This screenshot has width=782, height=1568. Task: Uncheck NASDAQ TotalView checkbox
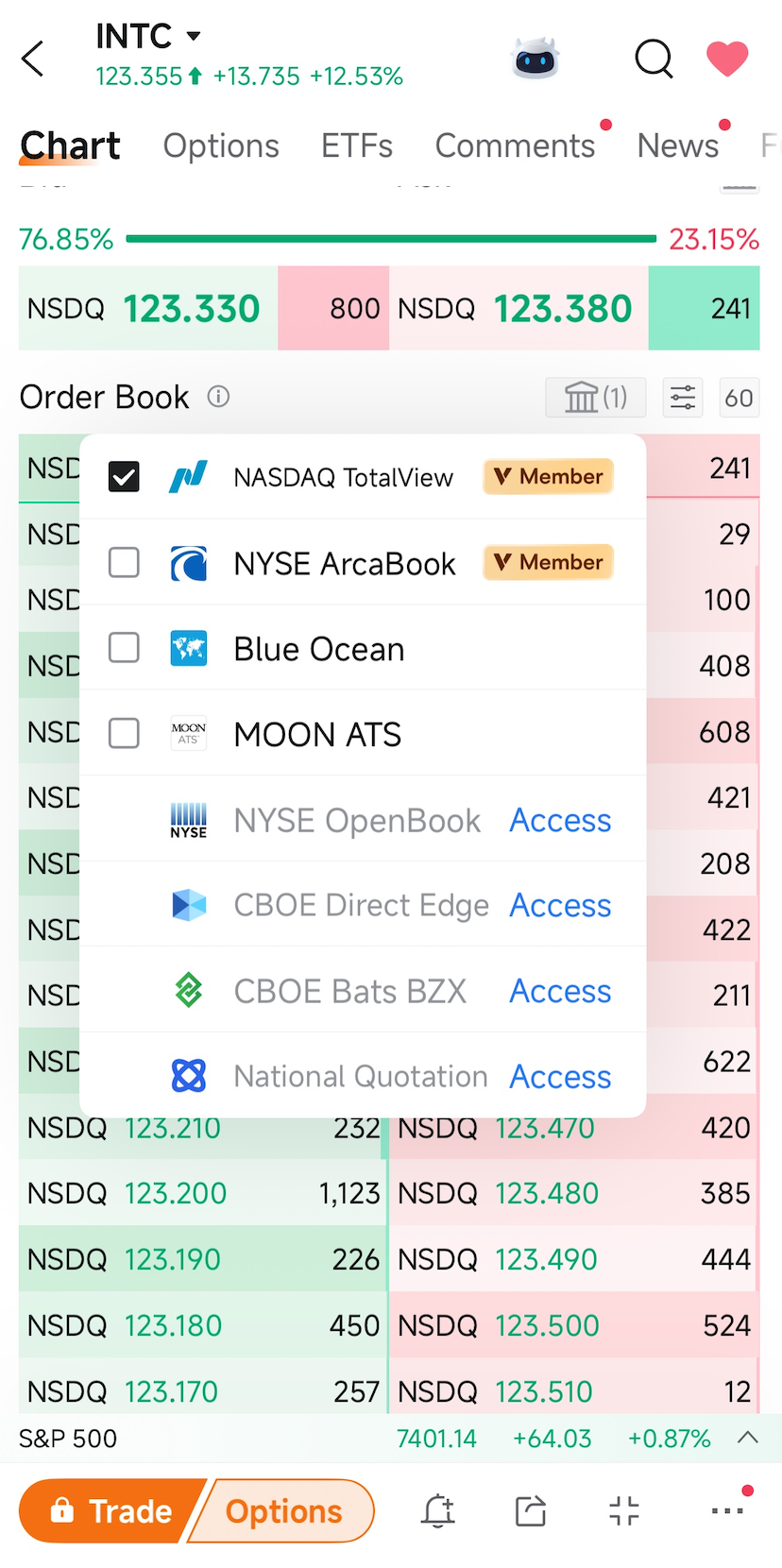click(x=124, y=477)
